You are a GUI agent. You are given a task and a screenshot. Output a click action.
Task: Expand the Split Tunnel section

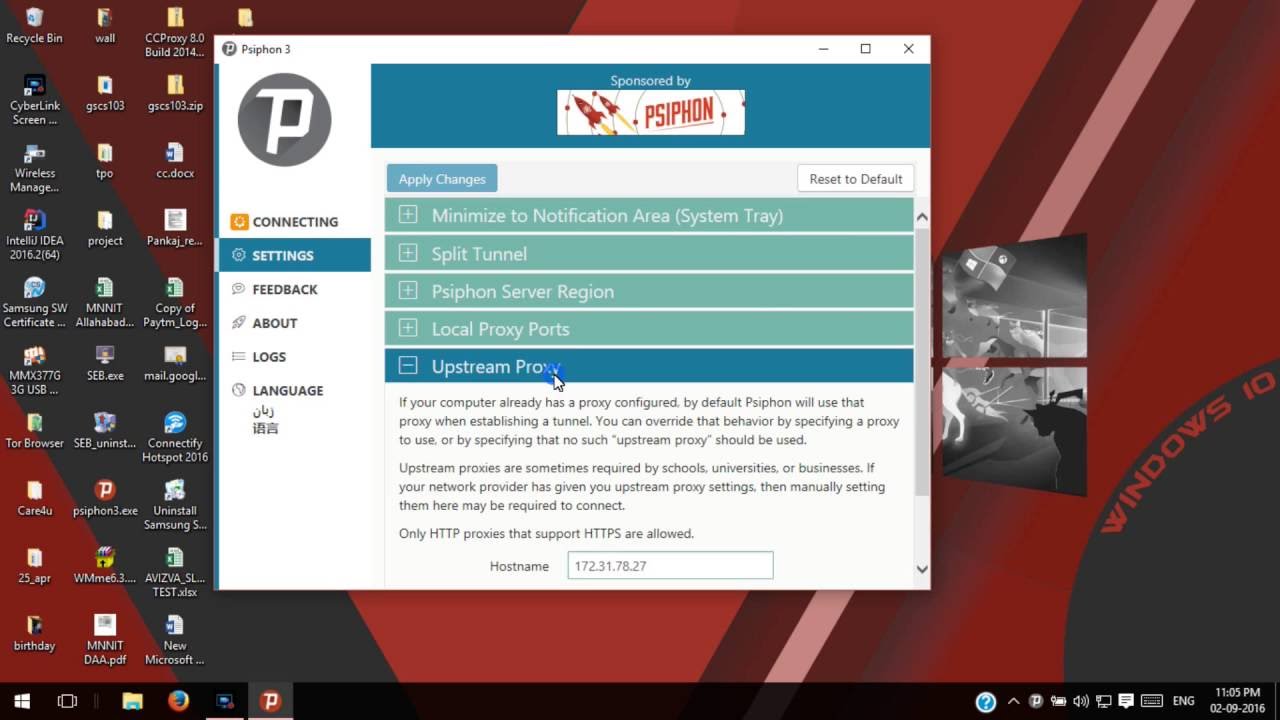(649, 254)
